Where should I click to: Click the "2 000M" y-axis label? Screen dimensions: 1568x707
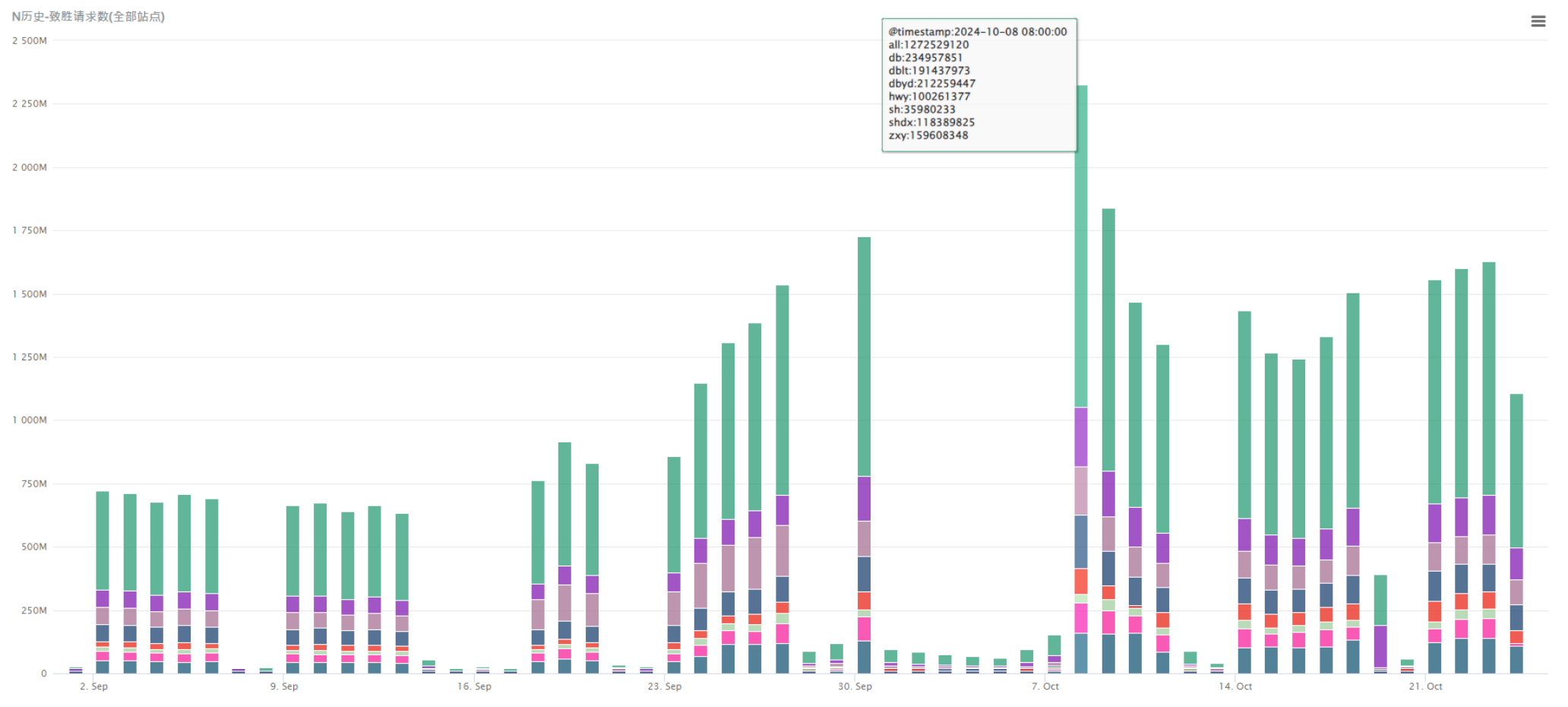tap(30, 167)
